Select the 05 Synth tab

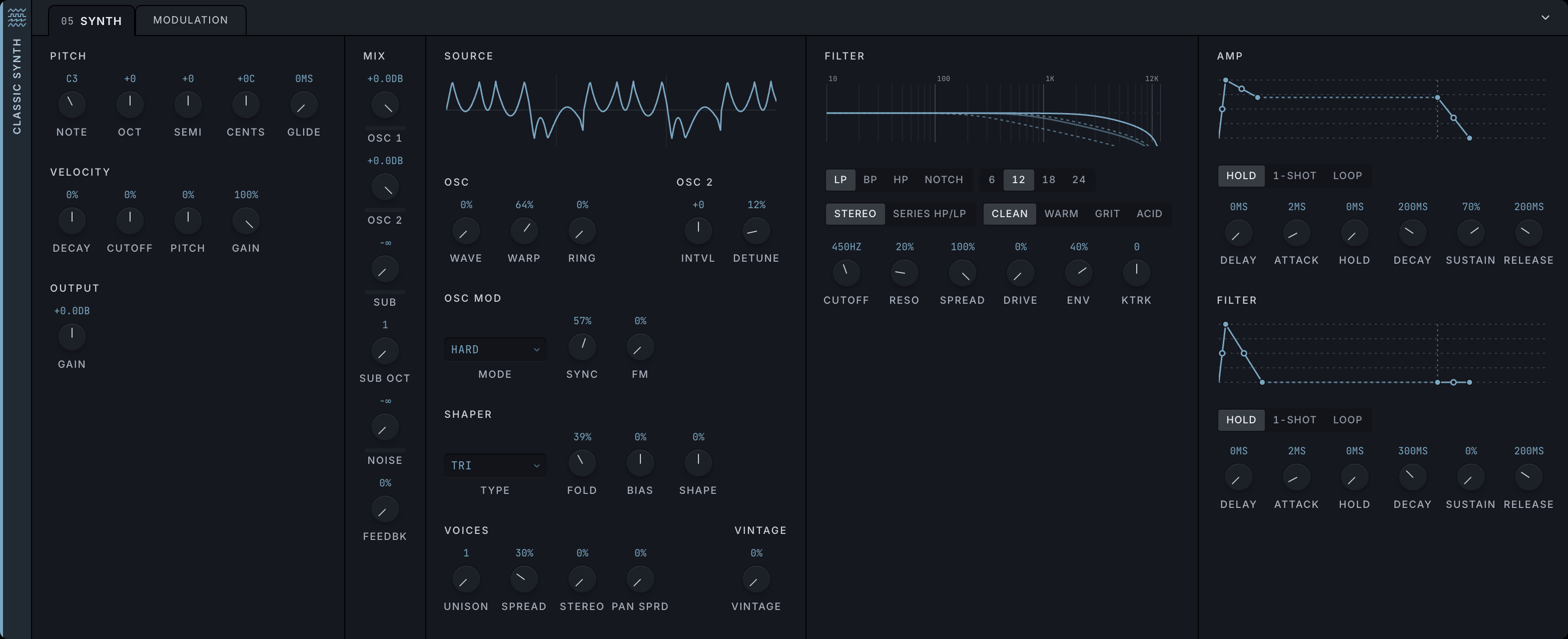point(91,21)
